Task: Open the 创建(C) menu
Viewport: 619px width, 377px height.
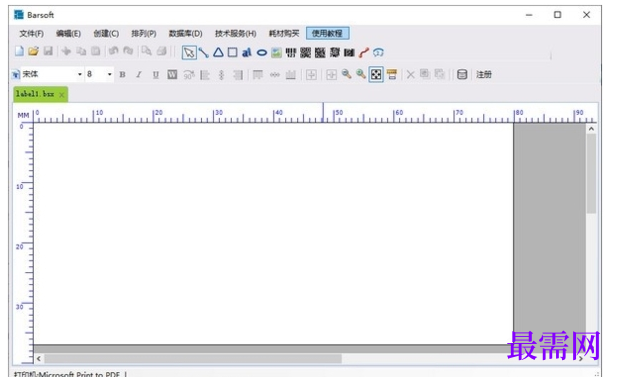Action: coord(106,34)
